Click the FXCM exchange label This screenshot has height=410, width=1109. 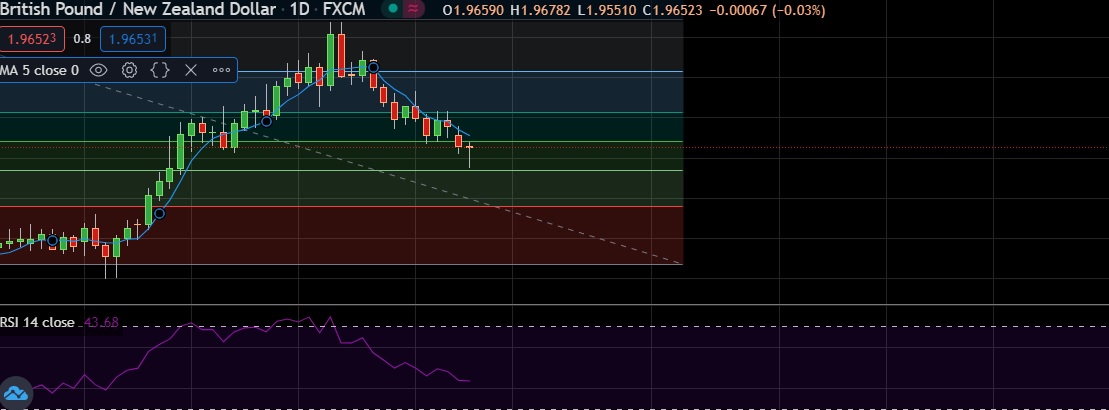coord(344,9)
